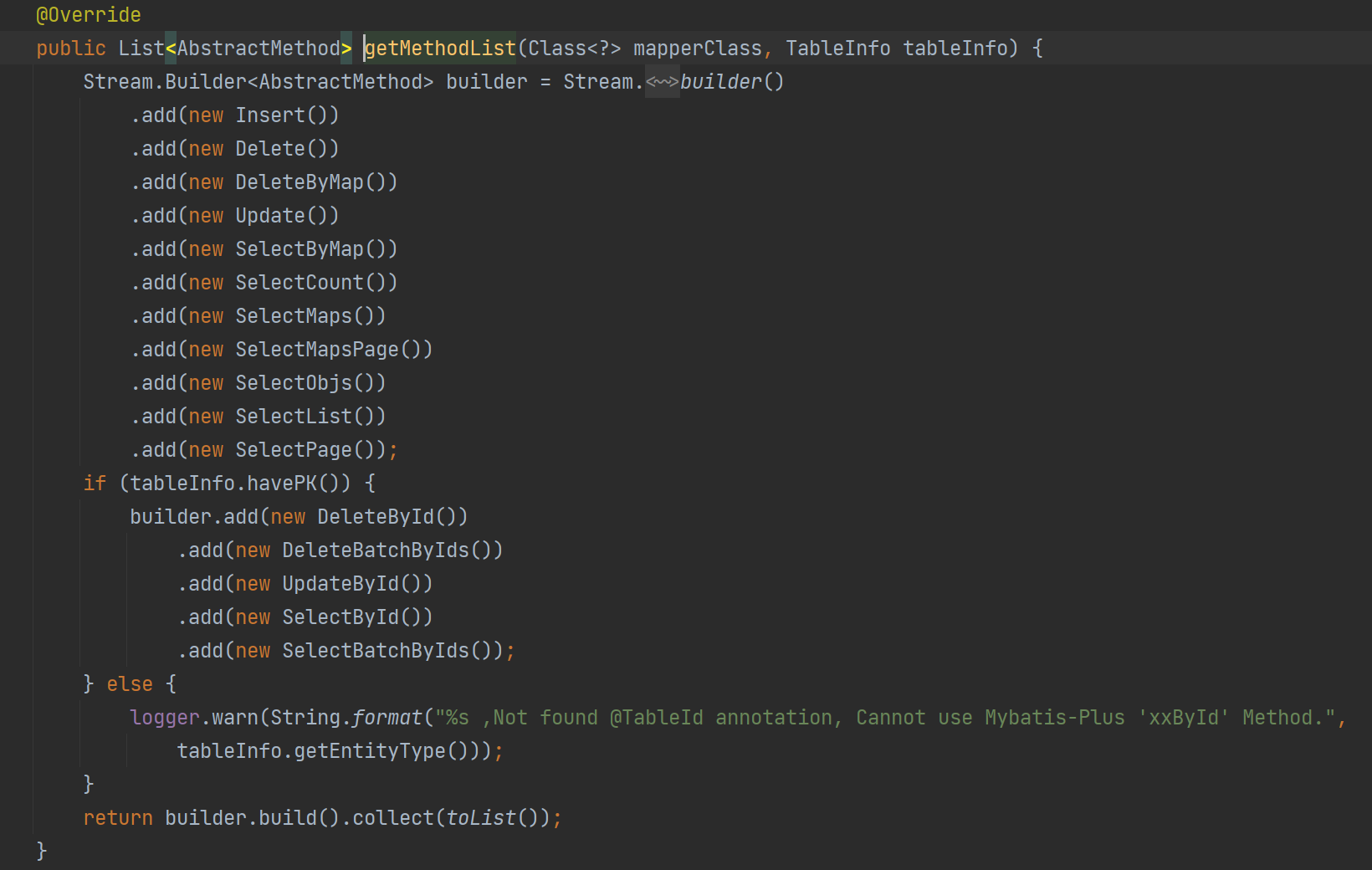Click the logger field reference

pos(165,718)
